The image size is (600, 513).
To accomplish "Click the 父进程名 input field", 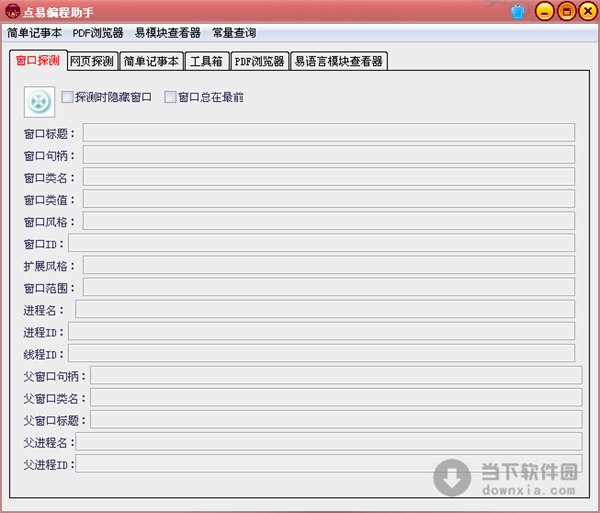I will coord(329,441).
